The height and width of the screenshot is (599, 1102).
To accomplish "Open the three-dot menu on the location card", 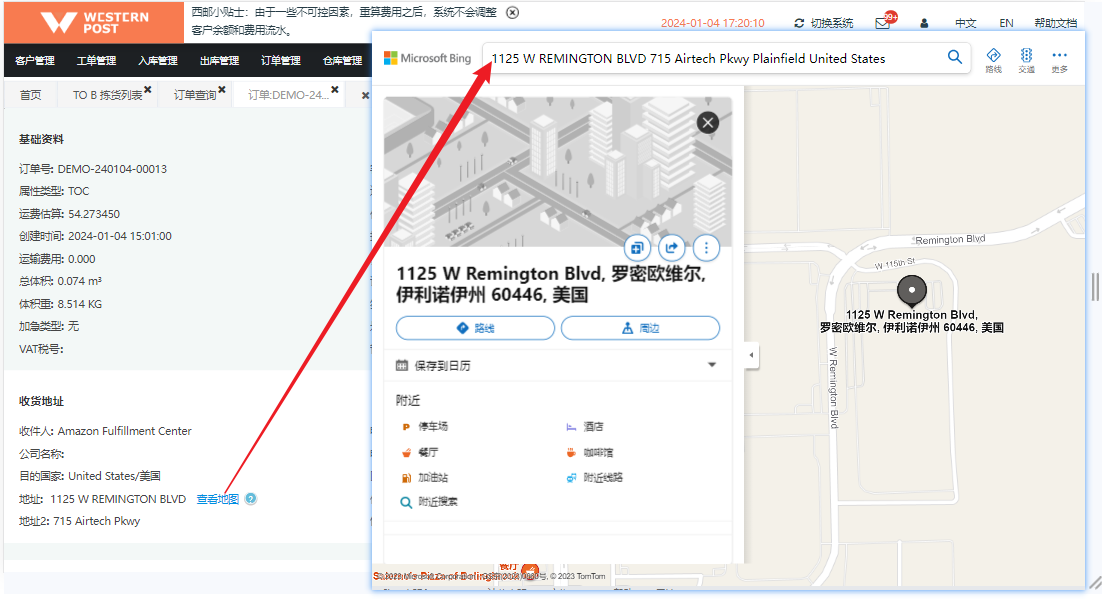I will (706, 247).
